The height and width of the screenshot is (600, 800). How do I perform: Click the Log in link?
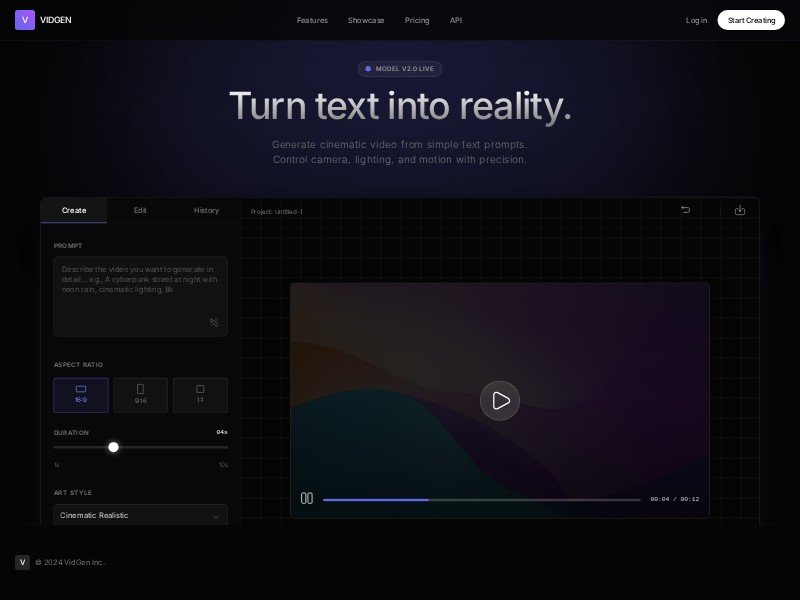(696, 20)
